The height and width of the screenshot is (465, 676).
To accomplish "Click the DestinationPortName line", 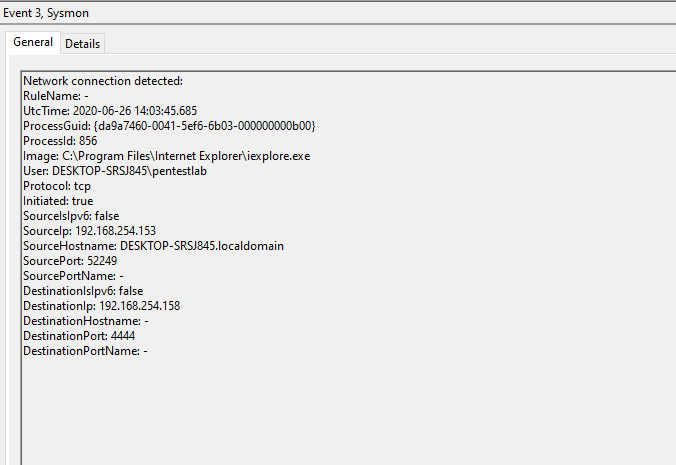I will pyautogui.click(x=85, y=351).
